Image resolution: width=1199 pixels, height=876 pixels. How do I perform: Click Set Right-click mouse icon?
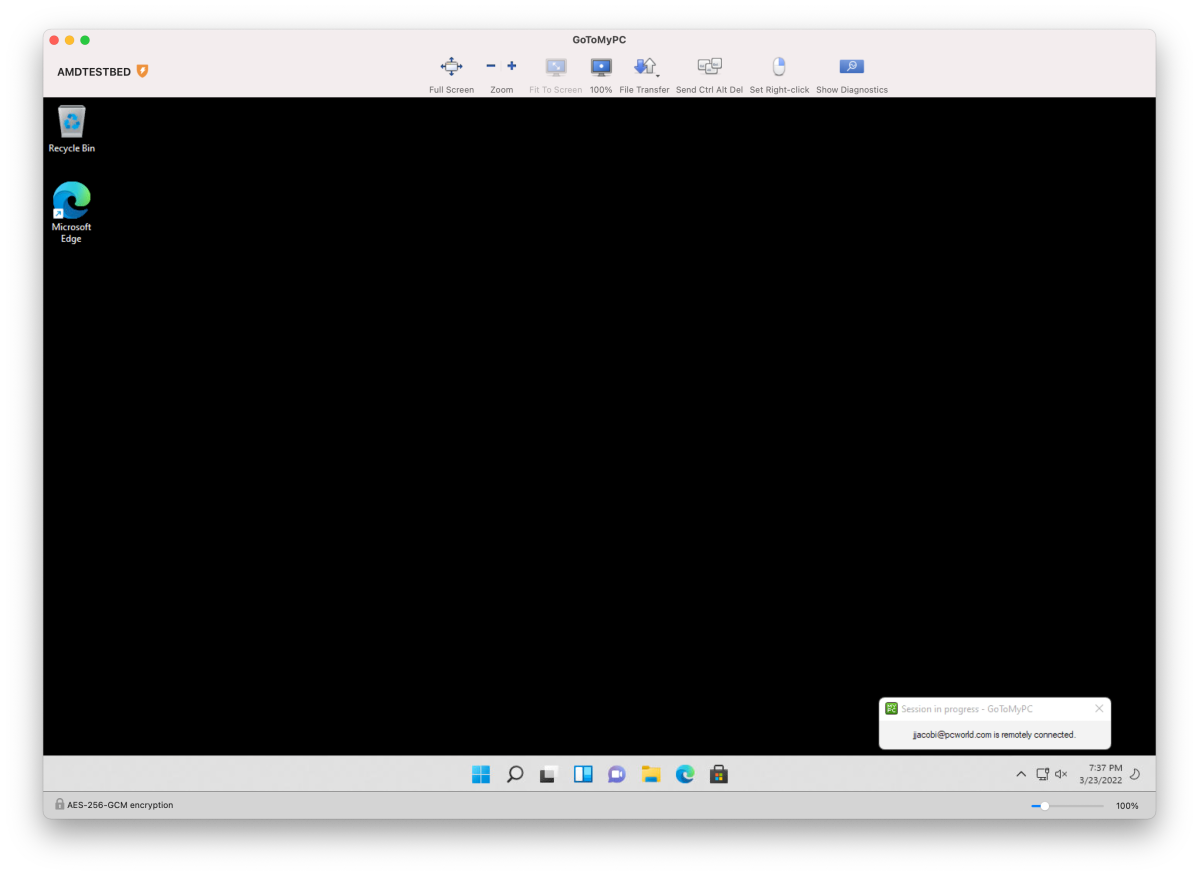778,67
